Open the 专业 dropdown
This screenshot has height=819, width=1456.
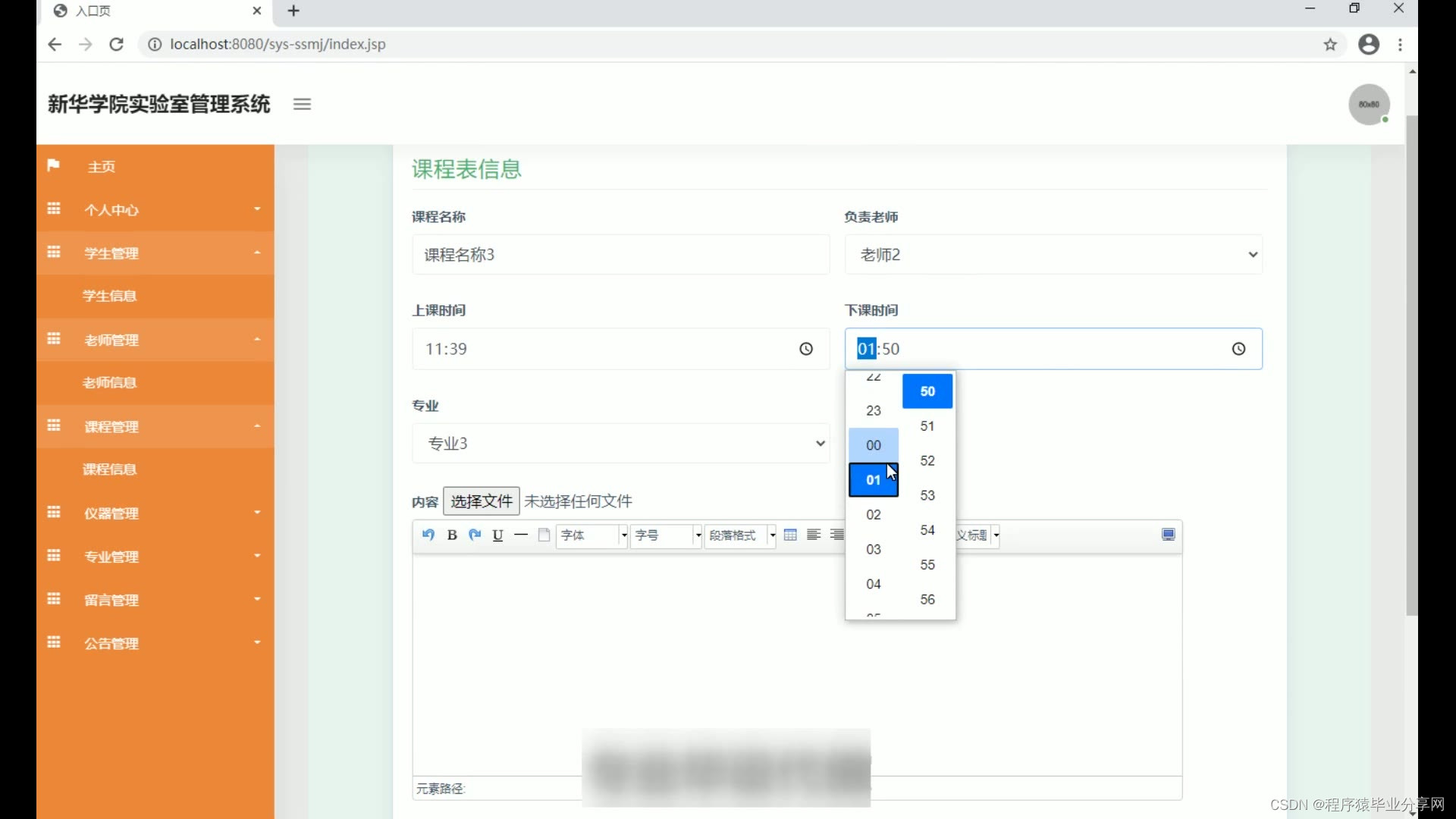620,444
